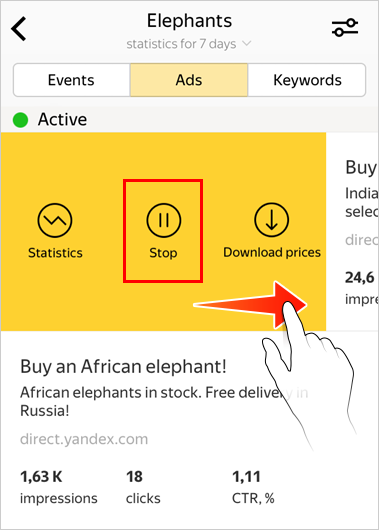Open the Buy an African elephant! ad
Screen dimensions: 379x530
click(123, 366)
